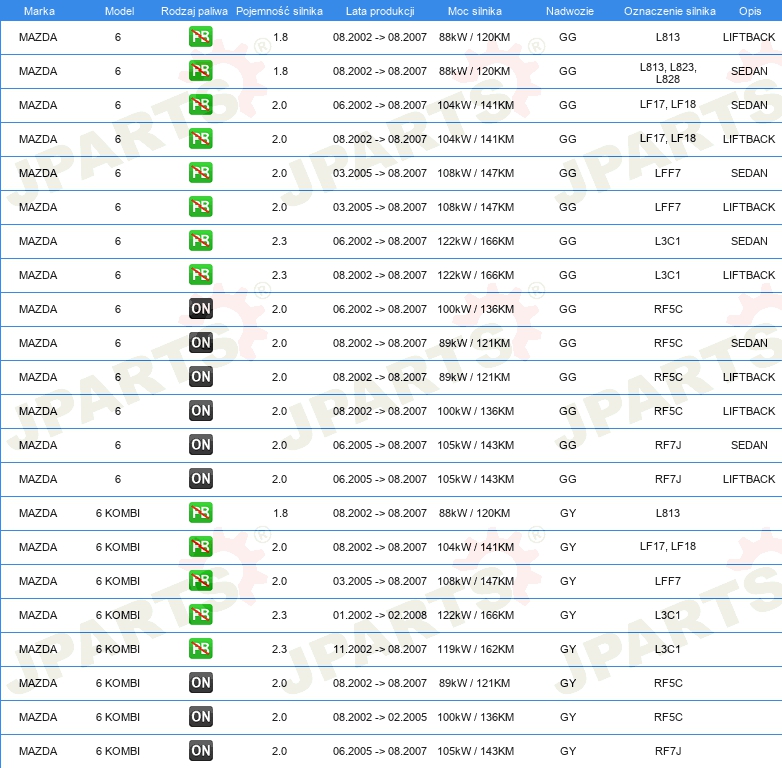Select LIFTBACK in the Mazda 6 L813 row
782x768 pixels.
(749, 37)
